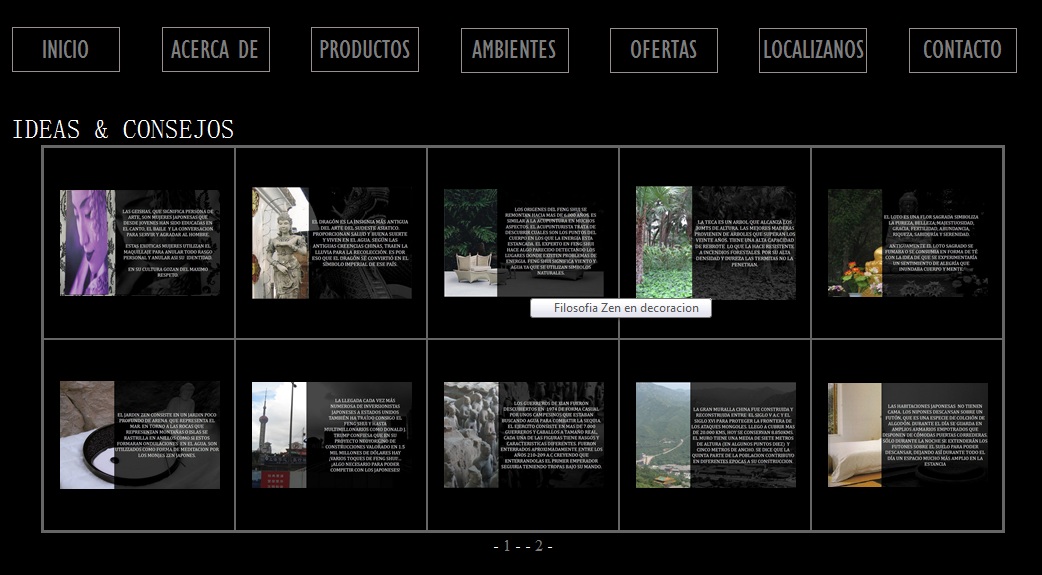Viewport: 1042px width, 575px height.
Task: Click the CONTACTO menu button
Action: 962,50
